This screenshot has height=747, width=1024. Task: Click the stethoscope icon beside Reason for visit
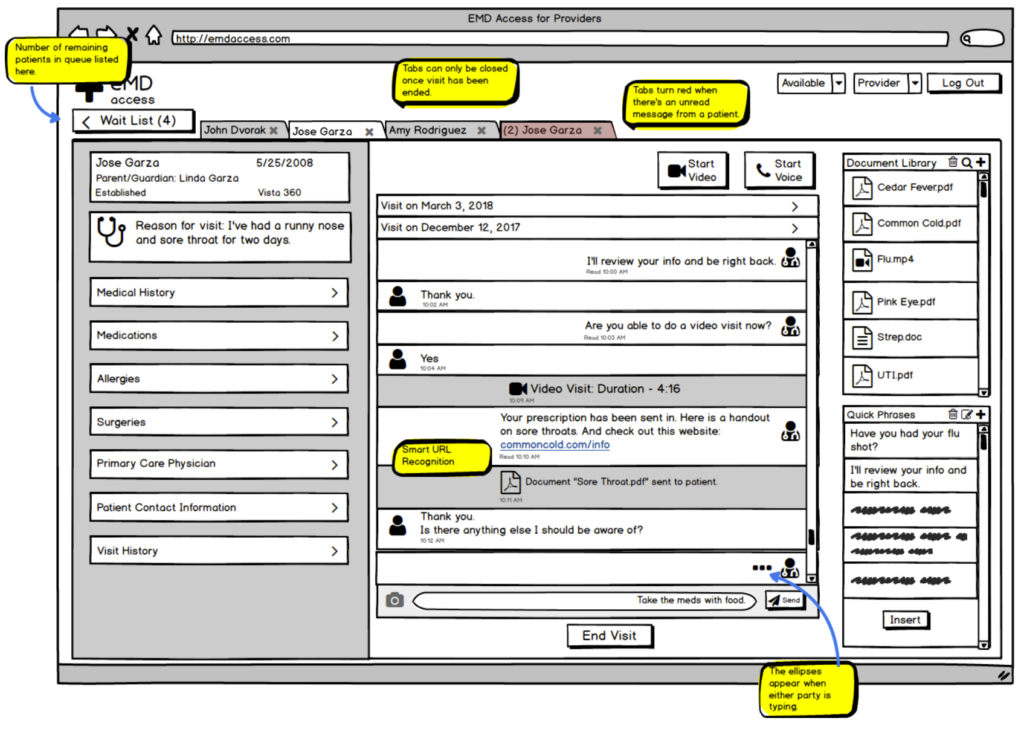tap(111, 231)
